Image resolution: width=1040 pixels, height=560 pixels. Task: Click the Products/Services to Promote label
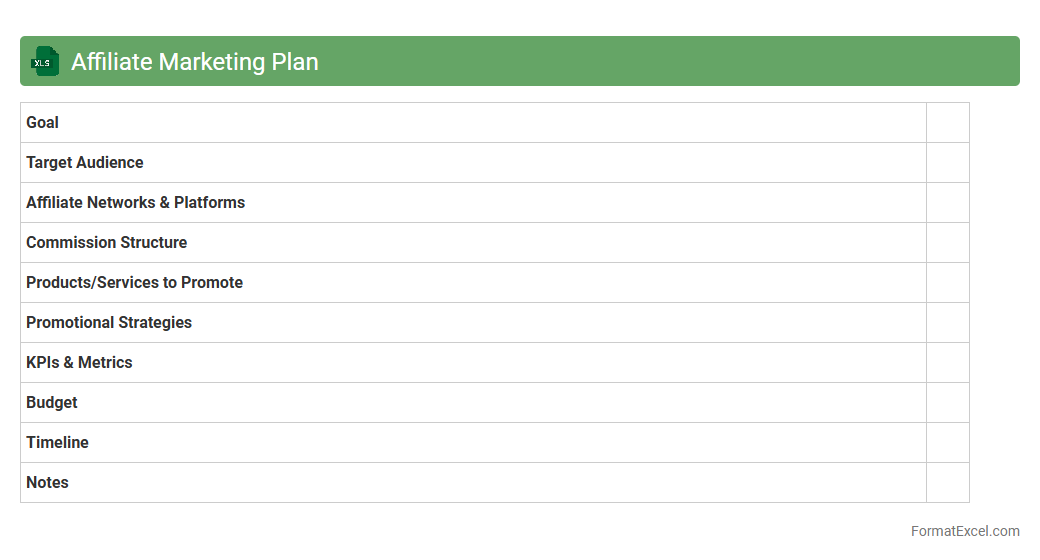[x=135, y=282]
